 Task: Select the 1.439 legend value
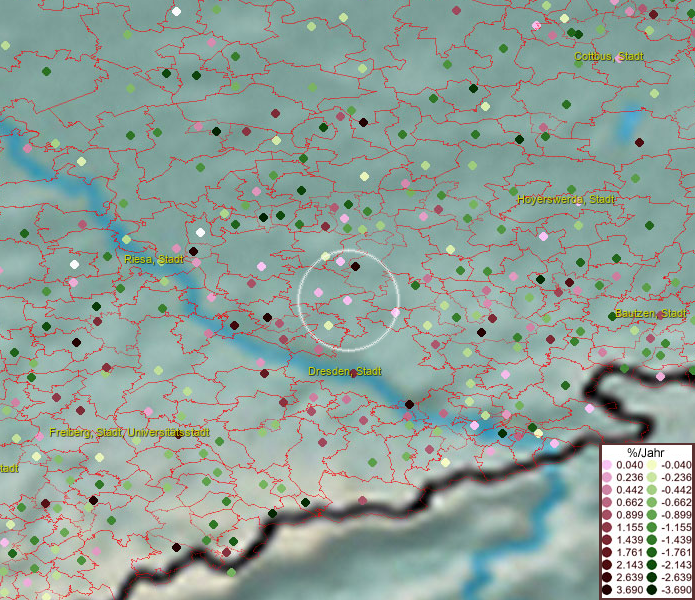[629, 540]
